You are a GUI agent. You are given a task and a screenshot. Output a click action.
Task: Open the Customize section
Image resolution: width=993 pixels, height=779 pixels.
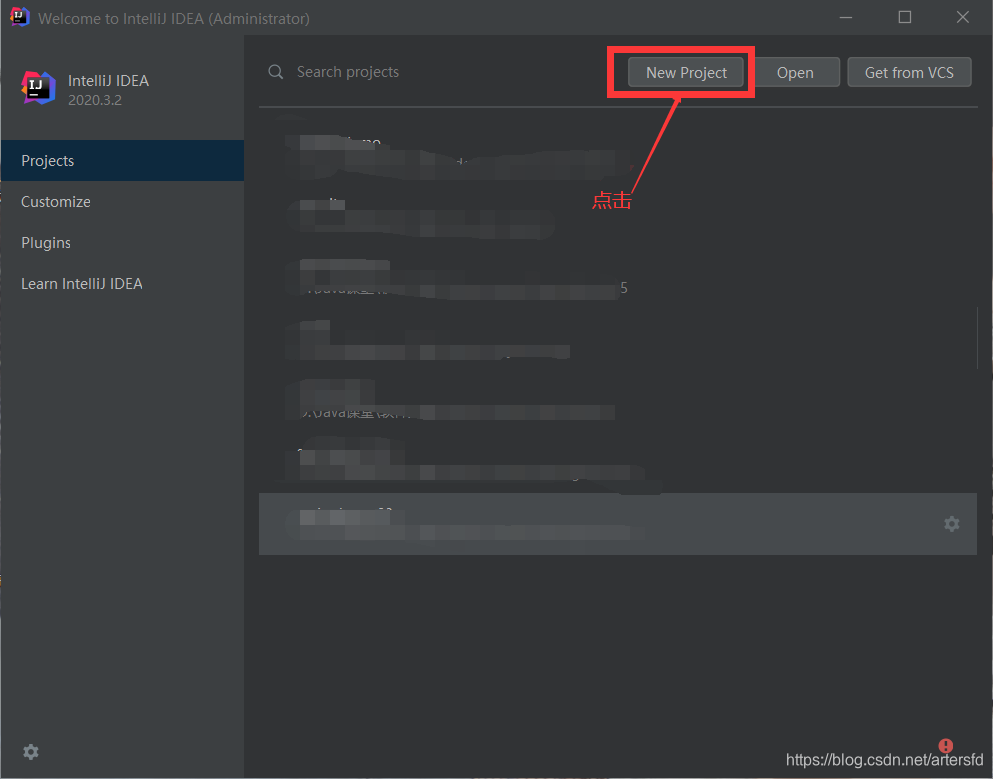(122, 201)
